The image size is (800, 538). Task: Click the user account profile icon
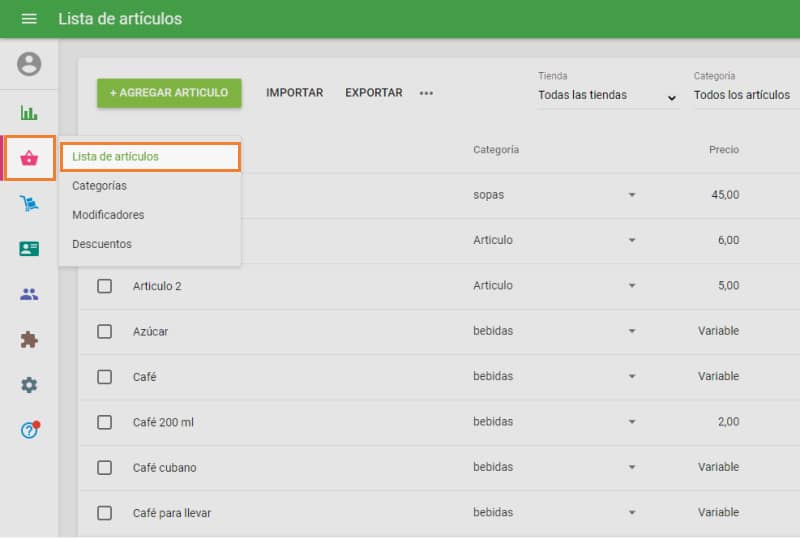click(x=29, y=65)
